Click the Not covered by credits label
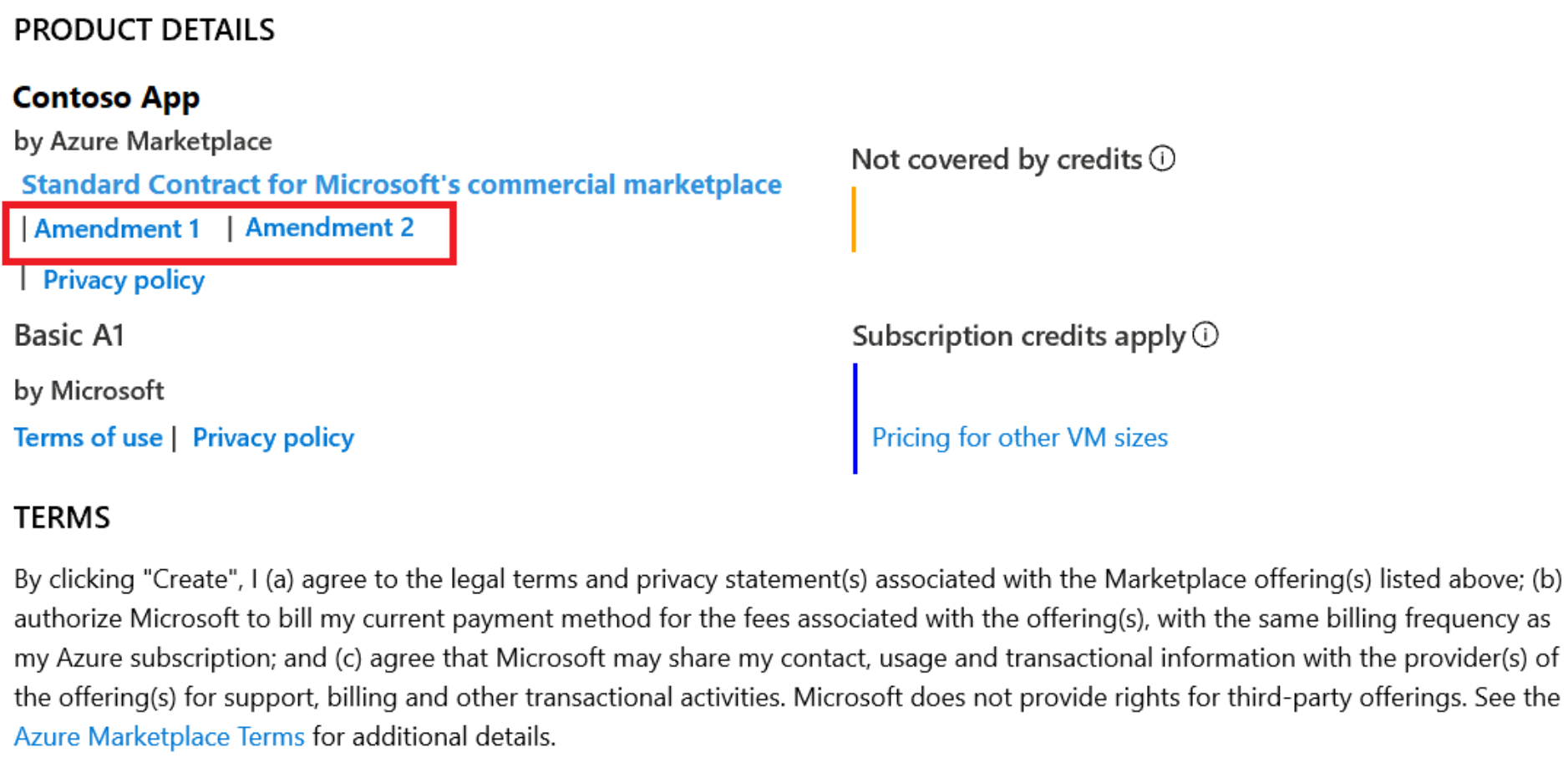Viewport: 1568px width, 758px height. [997, 159]
